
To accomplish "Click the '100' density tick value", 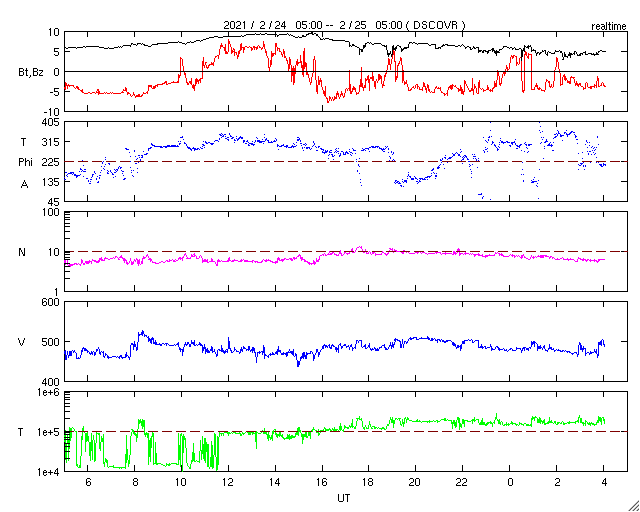I will pos(51,213).
